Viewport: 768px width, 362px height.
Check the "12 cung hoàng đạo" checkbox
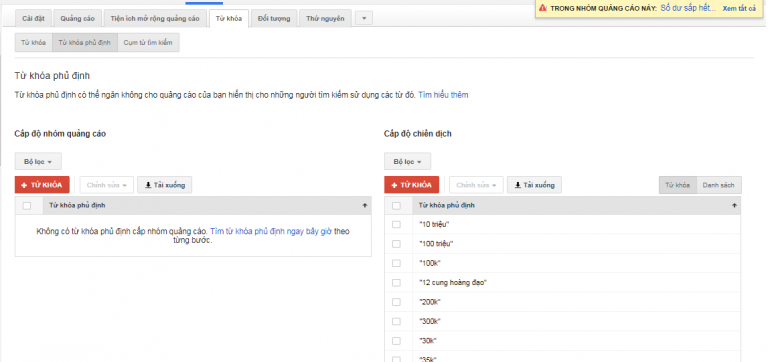(396, 283)
